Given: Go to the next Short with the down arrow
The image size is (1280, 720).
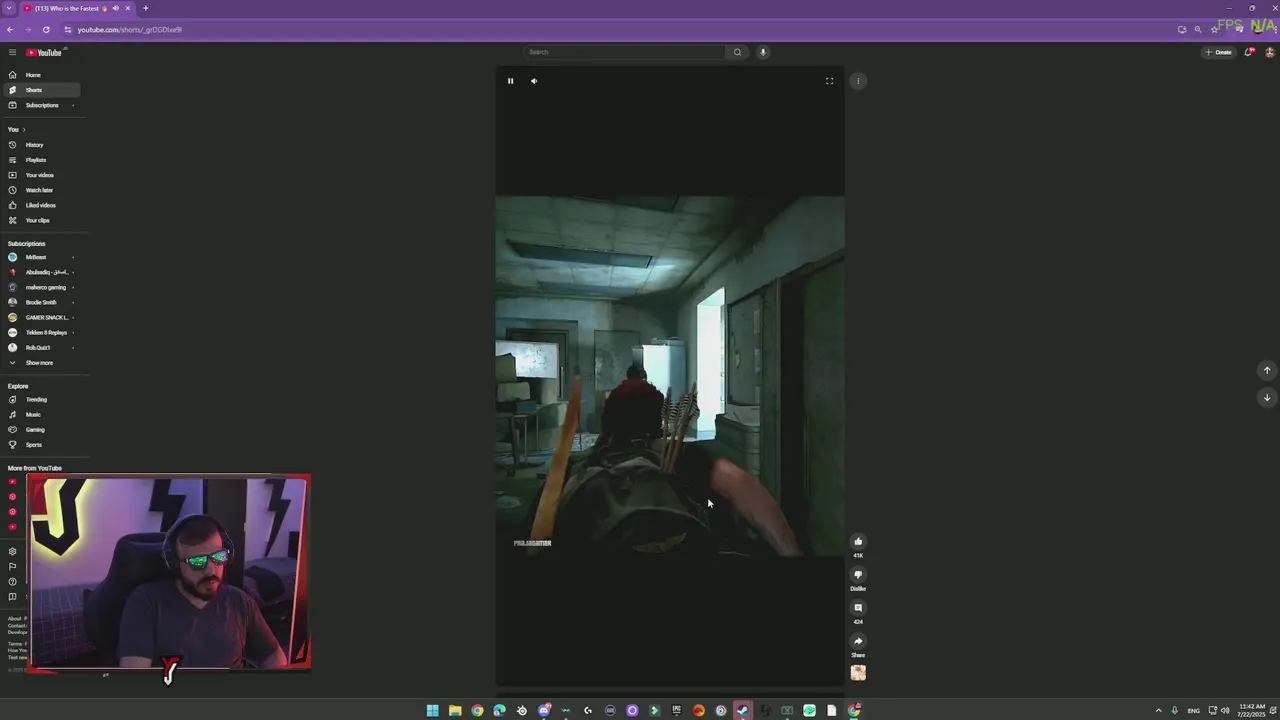Looking at the screenshot, I should click(1267, 397).
